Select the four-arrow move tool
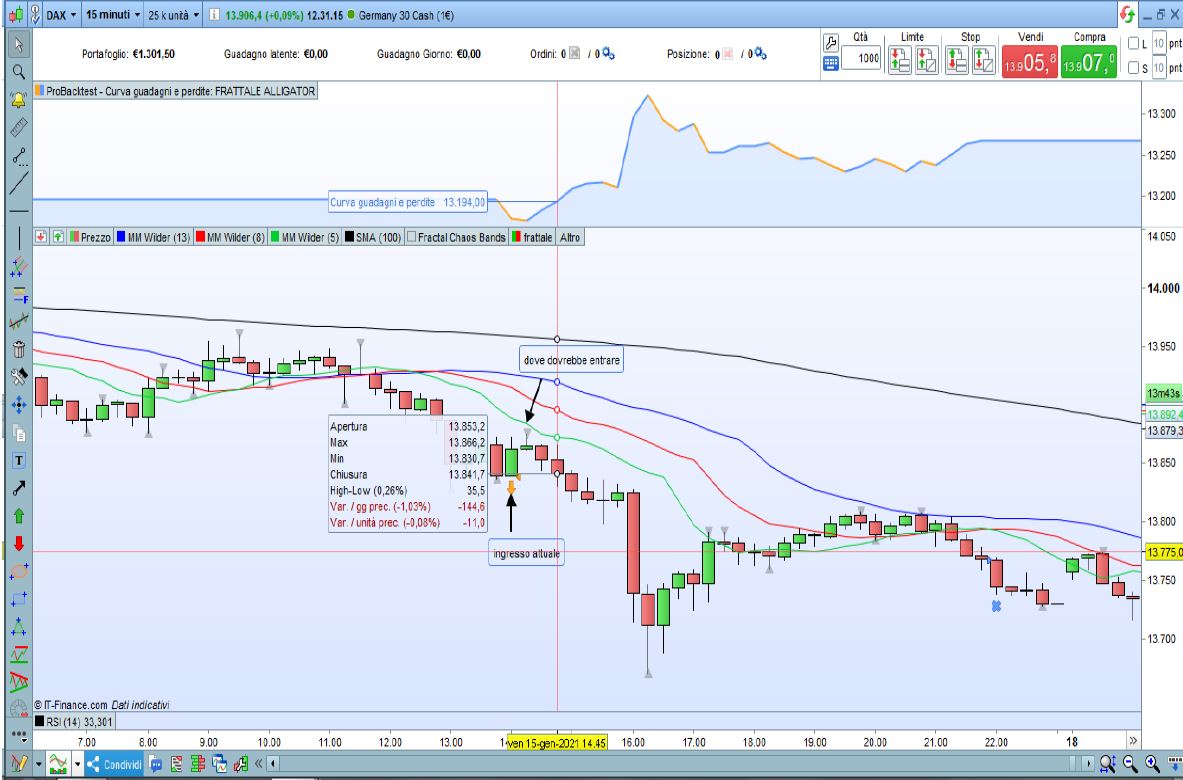This screenshot has width=1183, height=780. (x=19, y=405)
